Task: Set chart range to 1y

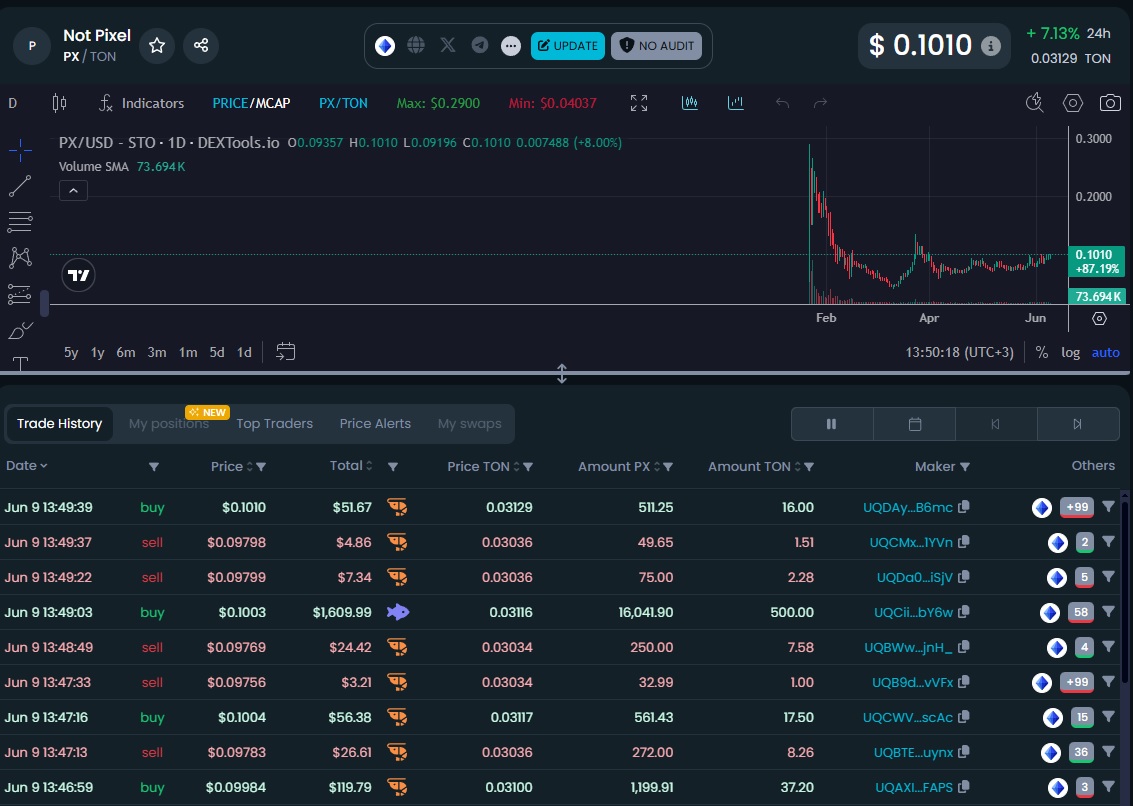Action: click(98, 353)
